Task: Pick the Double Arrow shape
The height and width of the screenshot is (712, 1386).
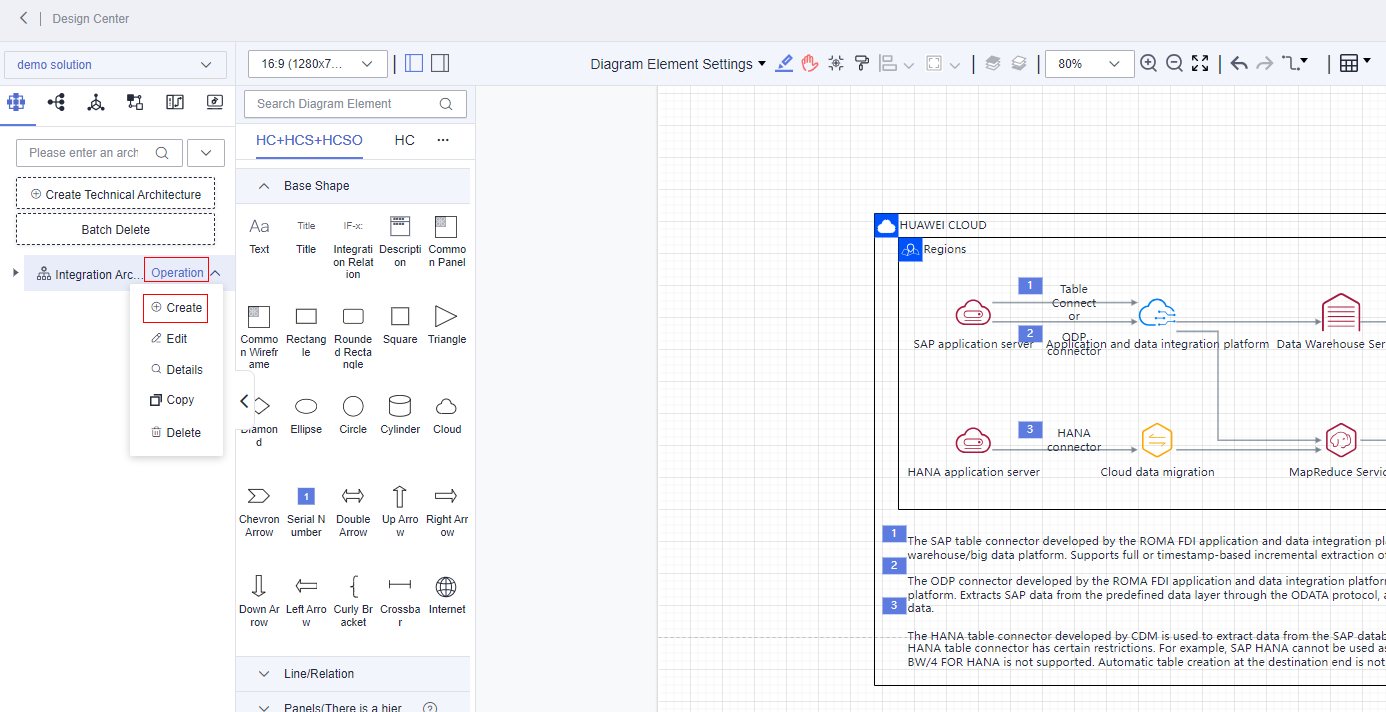Action: click(x=353, y=511)
